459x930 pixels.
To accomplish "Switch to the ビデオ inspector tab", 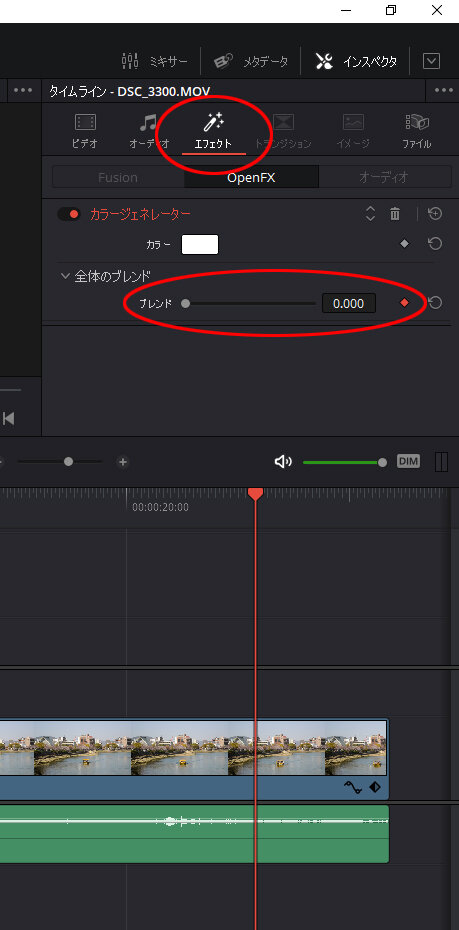I will (85, 131).
